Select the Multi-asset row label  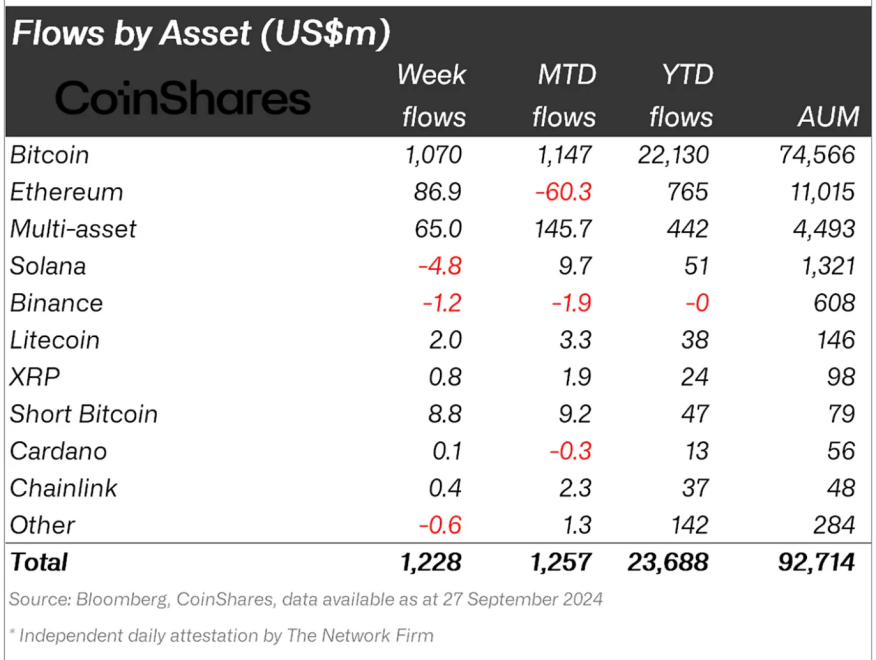[73, 229]
